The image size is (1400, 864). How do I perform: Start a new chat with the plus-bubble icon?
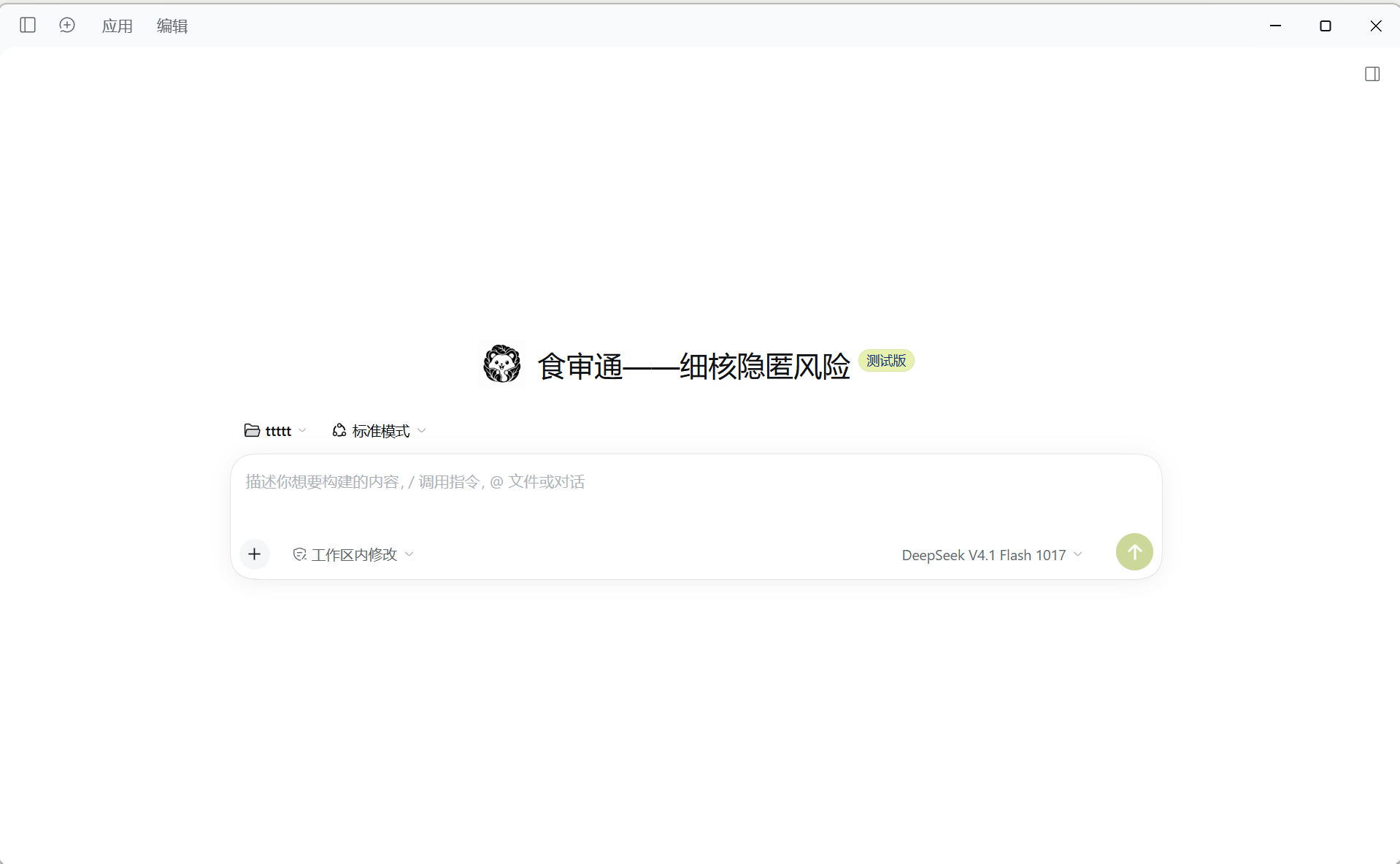67,26
